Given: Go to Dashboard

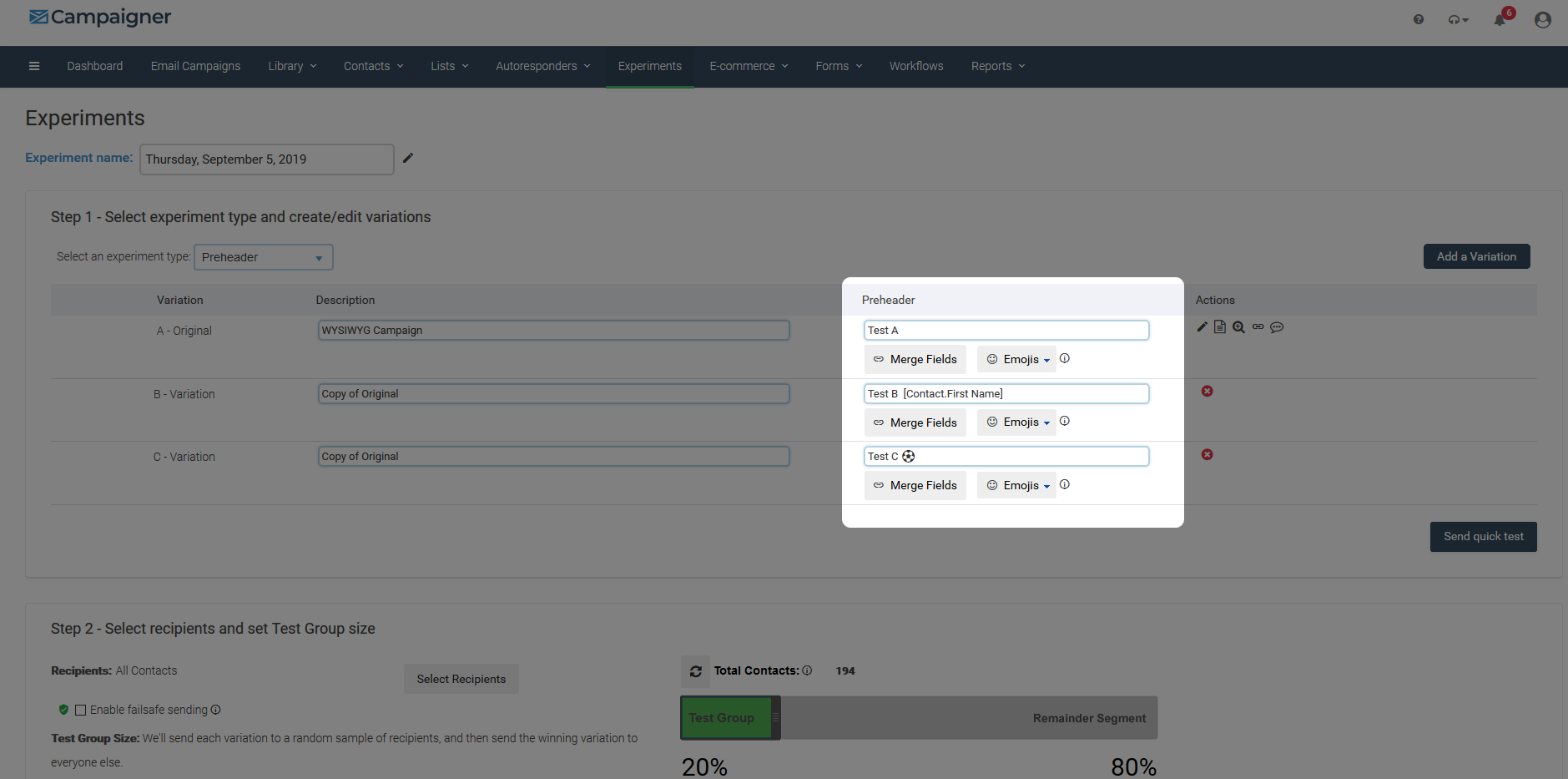Looking at the screenshot, I should (95, 66).
